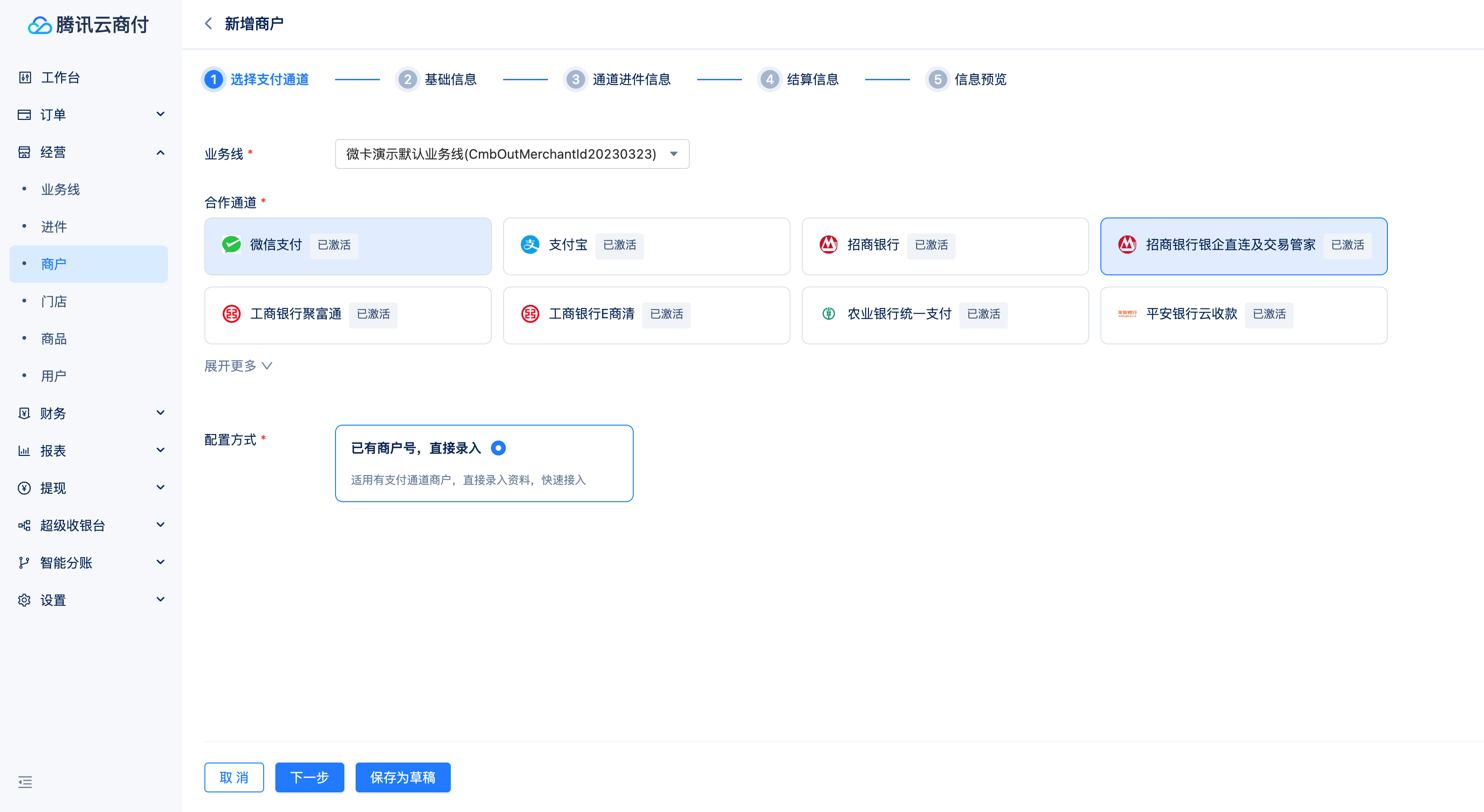This screenshot has width=1484, height=812.
Task: Click step 1 circle 选择支付通道
Action: [x=214, y=79]
